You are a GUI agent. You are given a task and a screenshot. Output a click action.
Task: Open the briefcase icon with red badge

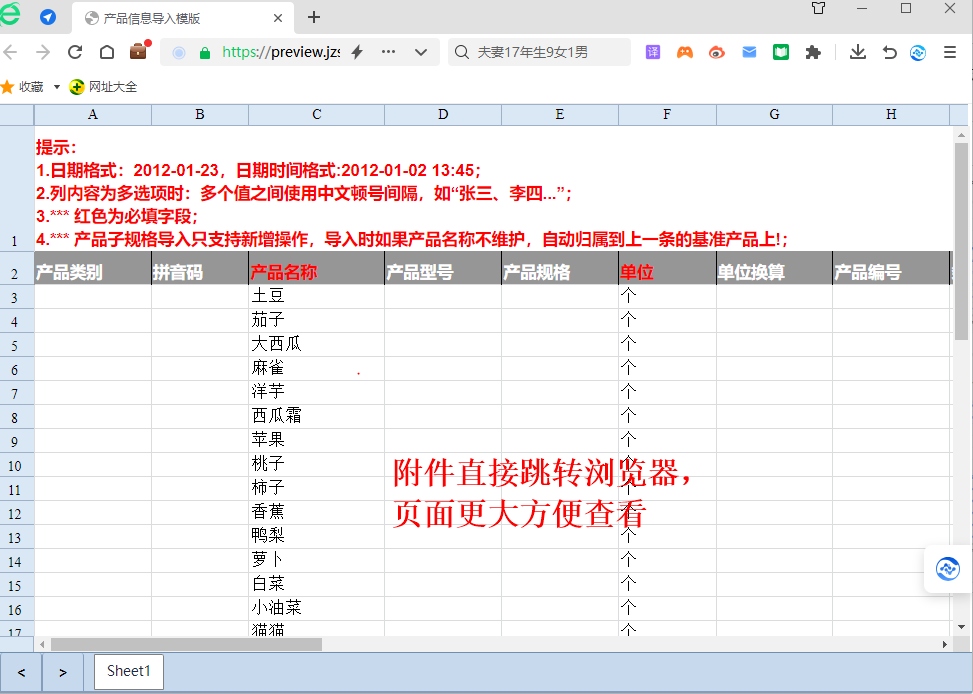click(140, 50)
